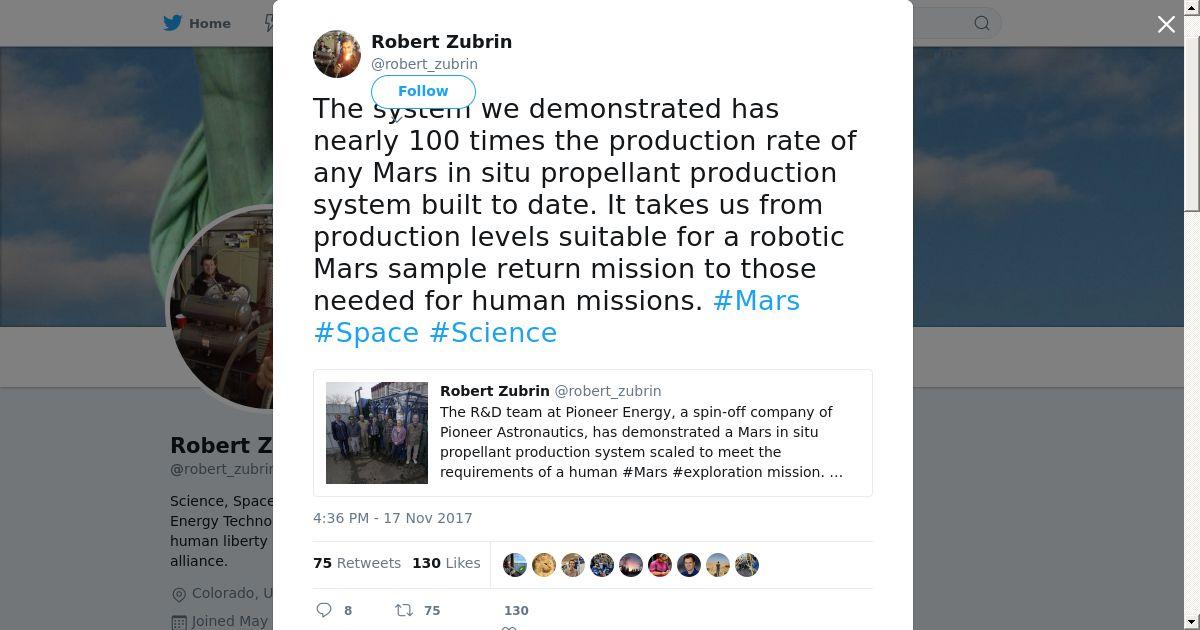Click the location pin icon near Colorado
The height and width of the screenshot is (630, 1200).
(179, 594)
